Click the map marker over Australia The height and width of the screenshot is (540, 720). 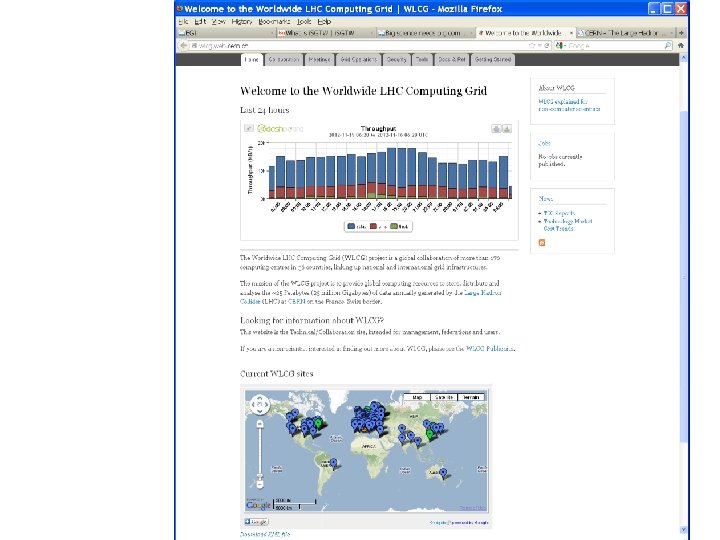[x=443, y=473]
